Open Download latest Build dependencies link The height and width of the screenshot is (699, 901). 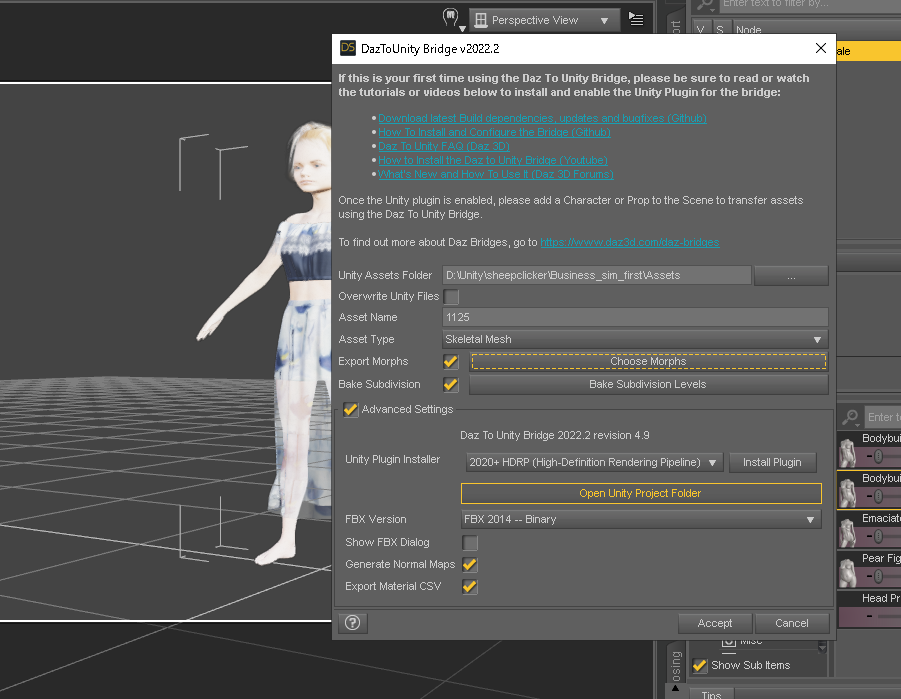(x=542, y=118)
